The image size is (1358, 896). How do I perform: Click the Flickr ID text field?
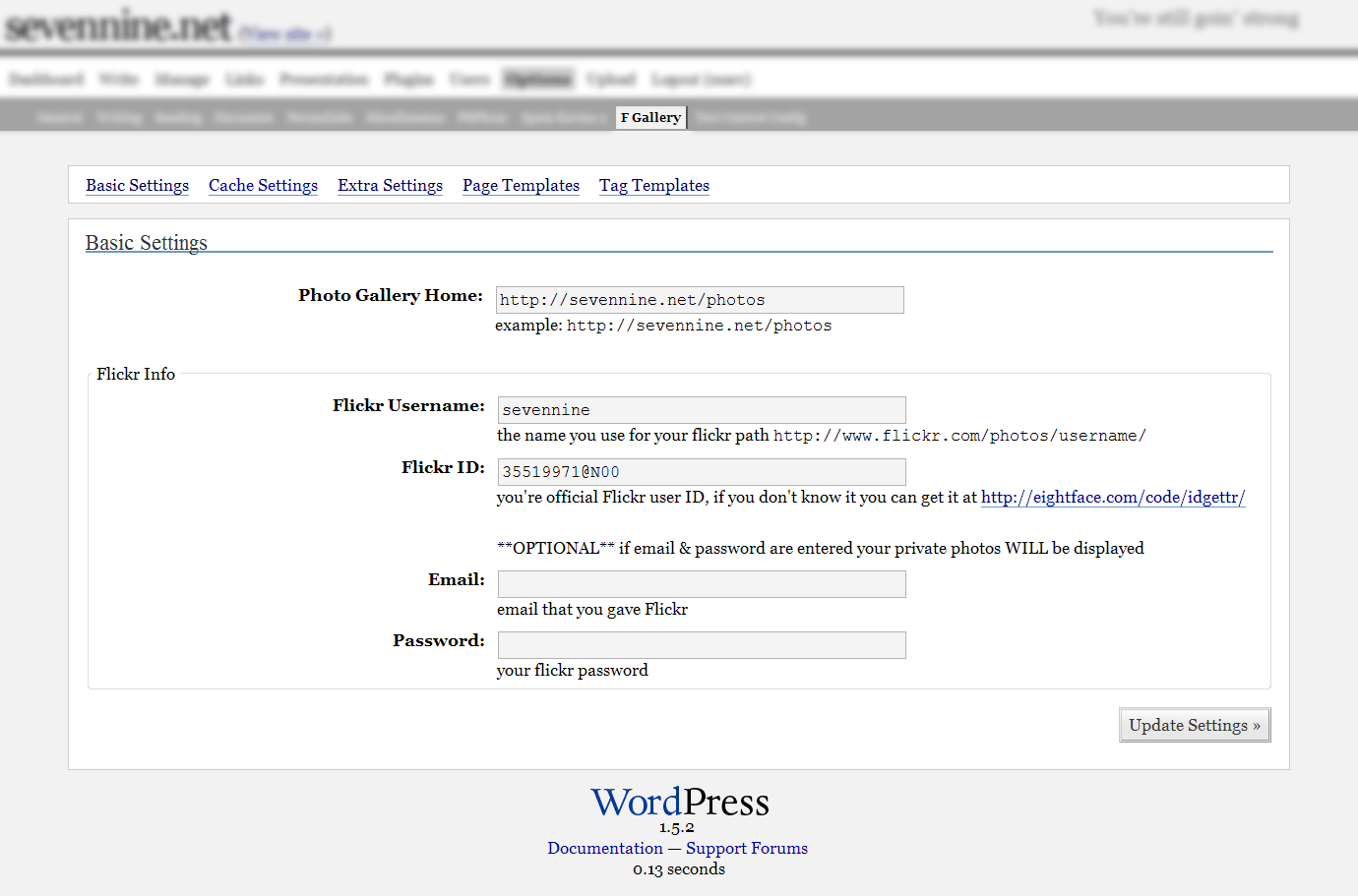pyautogui.click(x=702, y=472)
